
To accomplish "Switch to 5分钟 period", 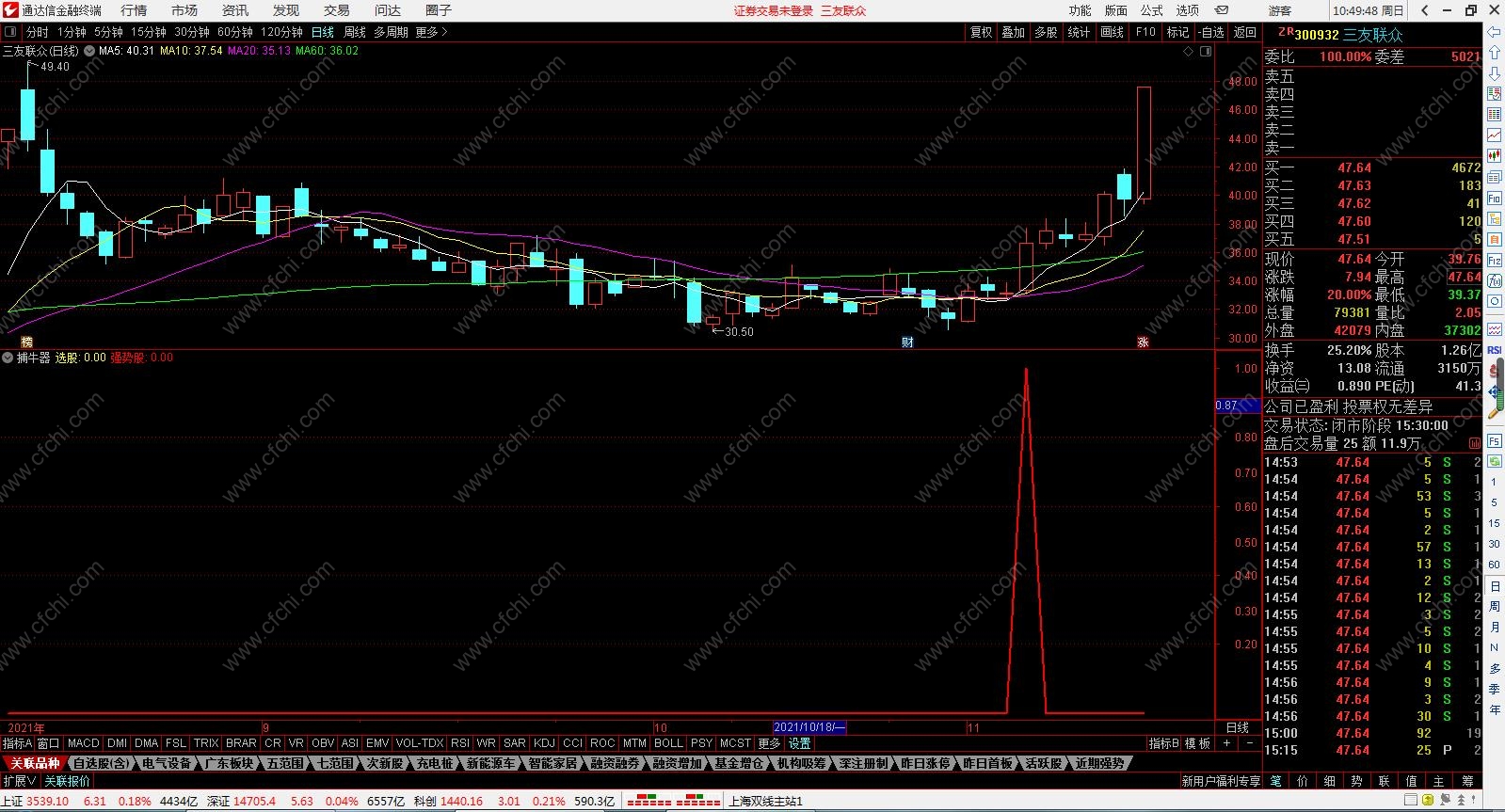I will click(x=108, y=32).
